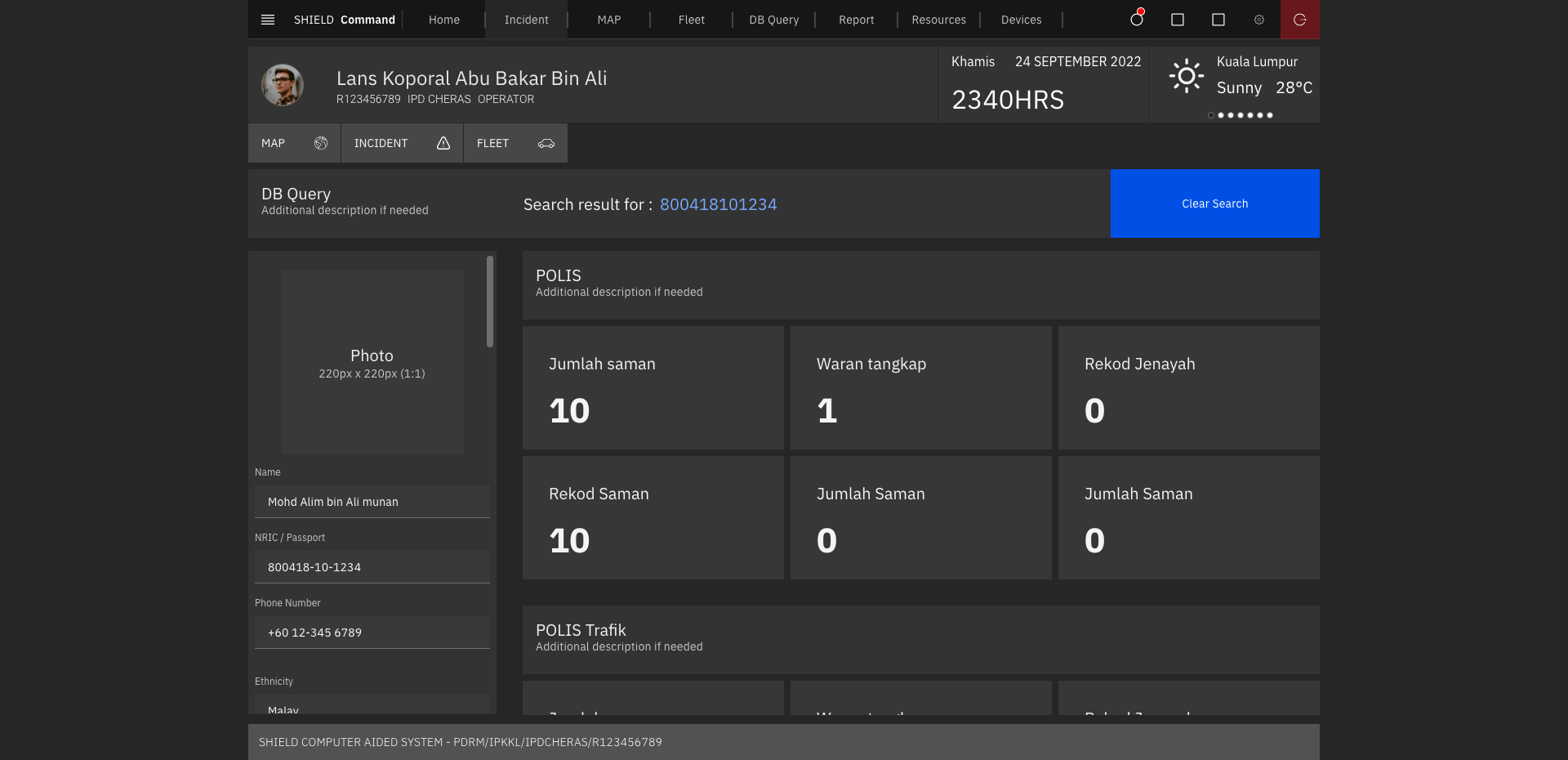Click the square icon beside the settings gear
The height and width of the screenshot is (760, 1568).
point(1218,20)
